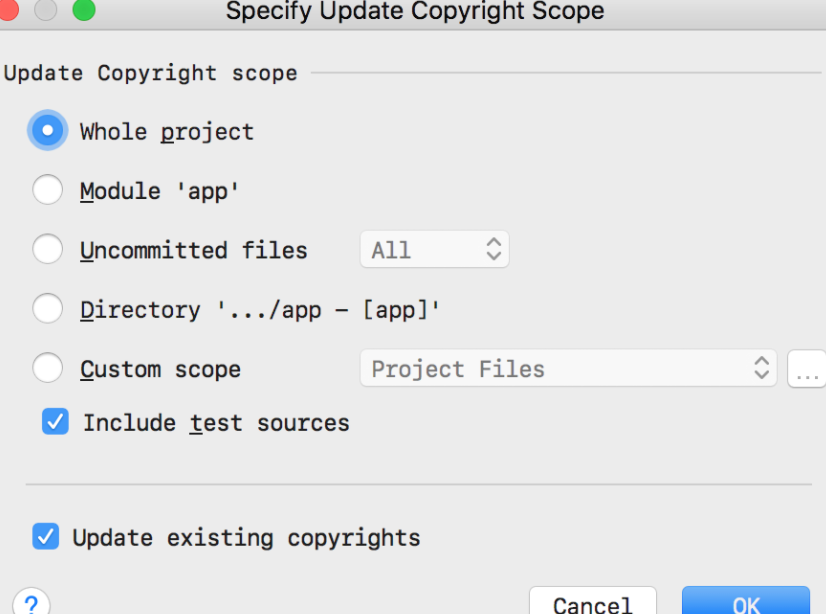
Task: Open the help question mark icon
Action: point(32,603)
